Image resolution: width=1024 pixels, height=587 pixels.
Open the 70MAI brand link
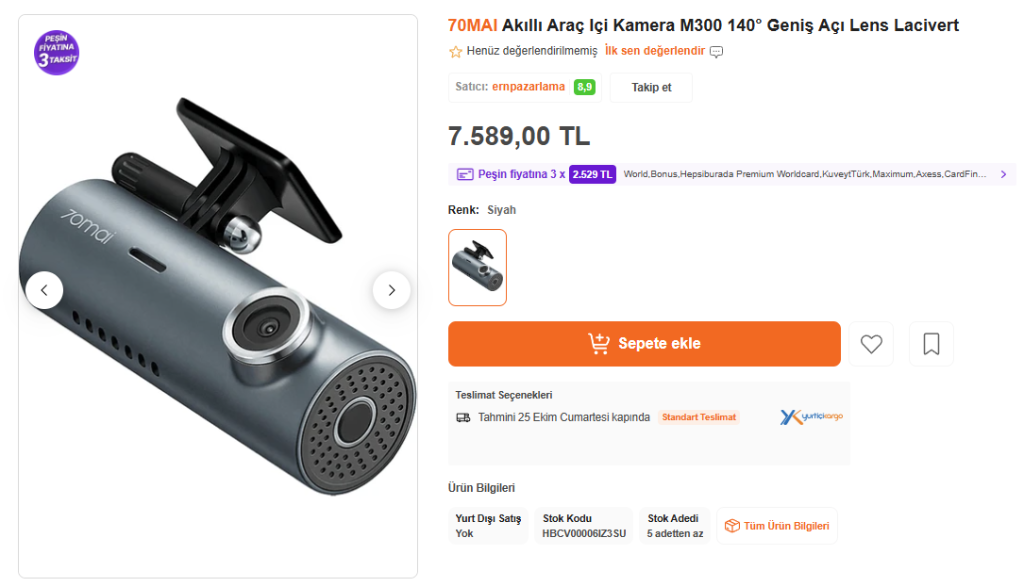coord(472,25)
